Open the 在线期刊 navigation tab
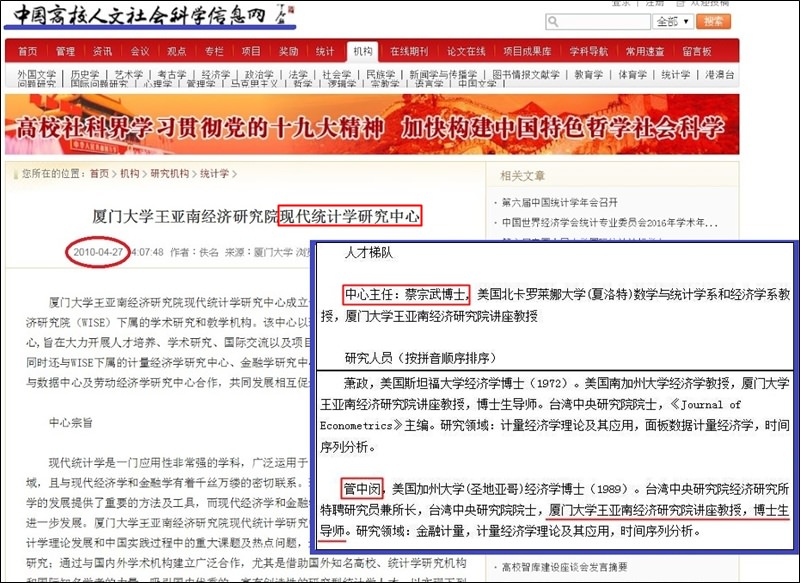 point(409,51)
